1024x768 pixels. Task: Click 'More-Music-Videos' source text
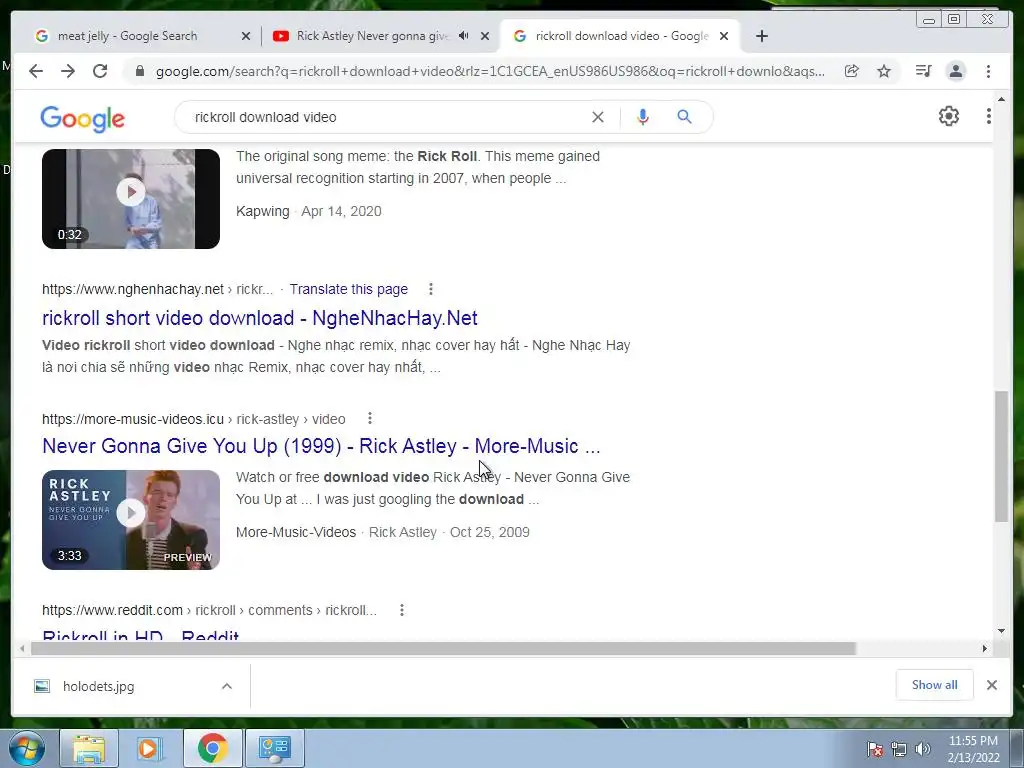[296, 532]
